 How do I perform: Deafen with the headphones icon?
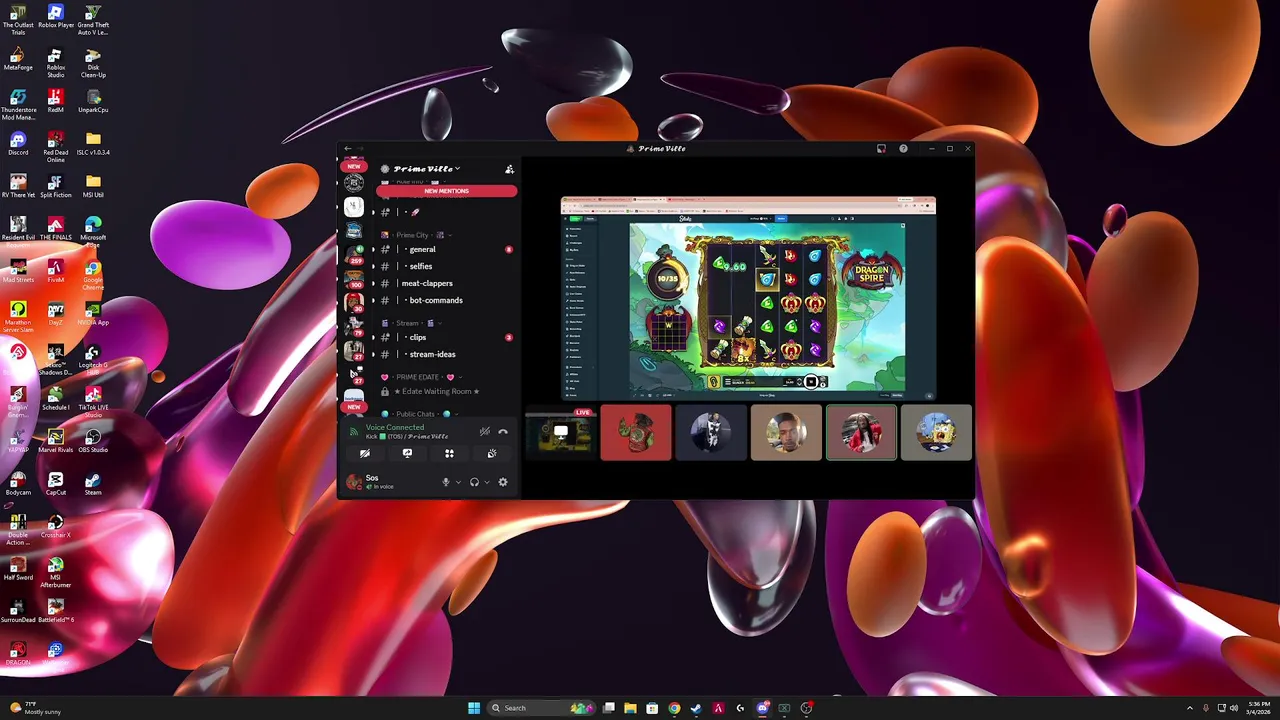(x=474, y=482)
